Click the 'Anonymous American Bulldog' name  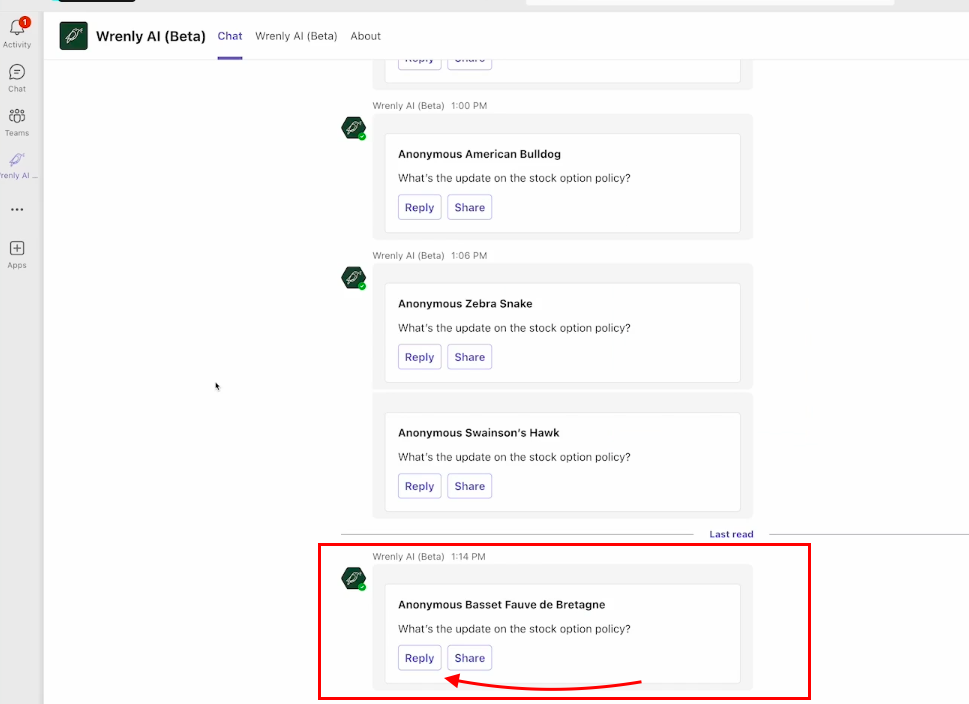tap(479, 154)
